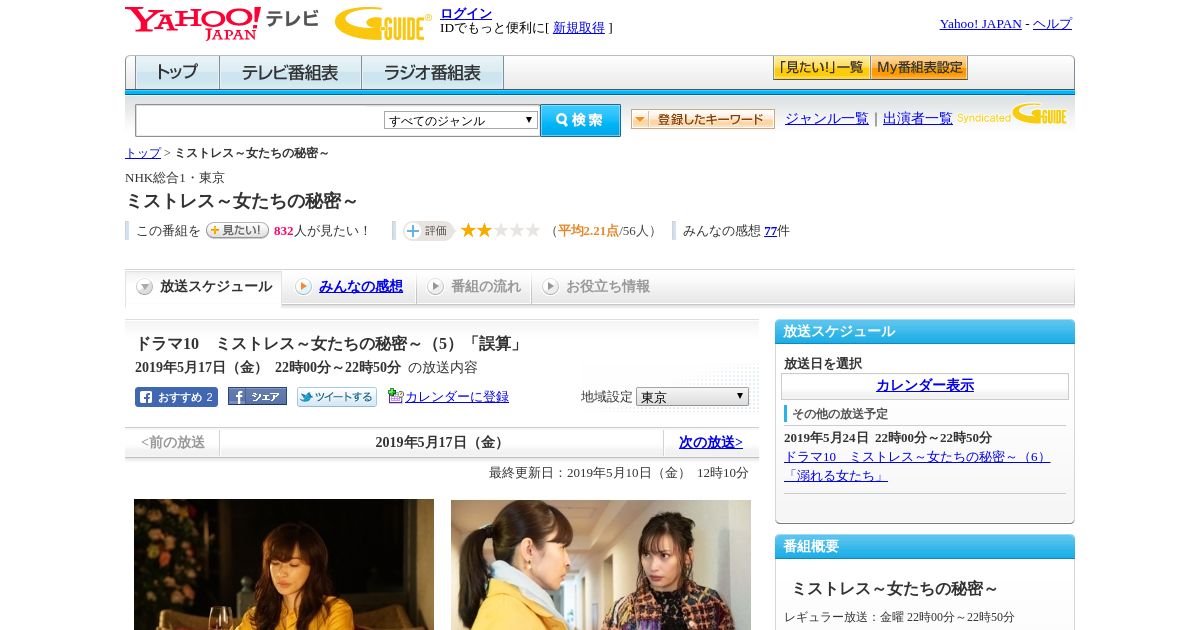
Task: Select the 放送スケジュール tab
Action: pos(204,287)
